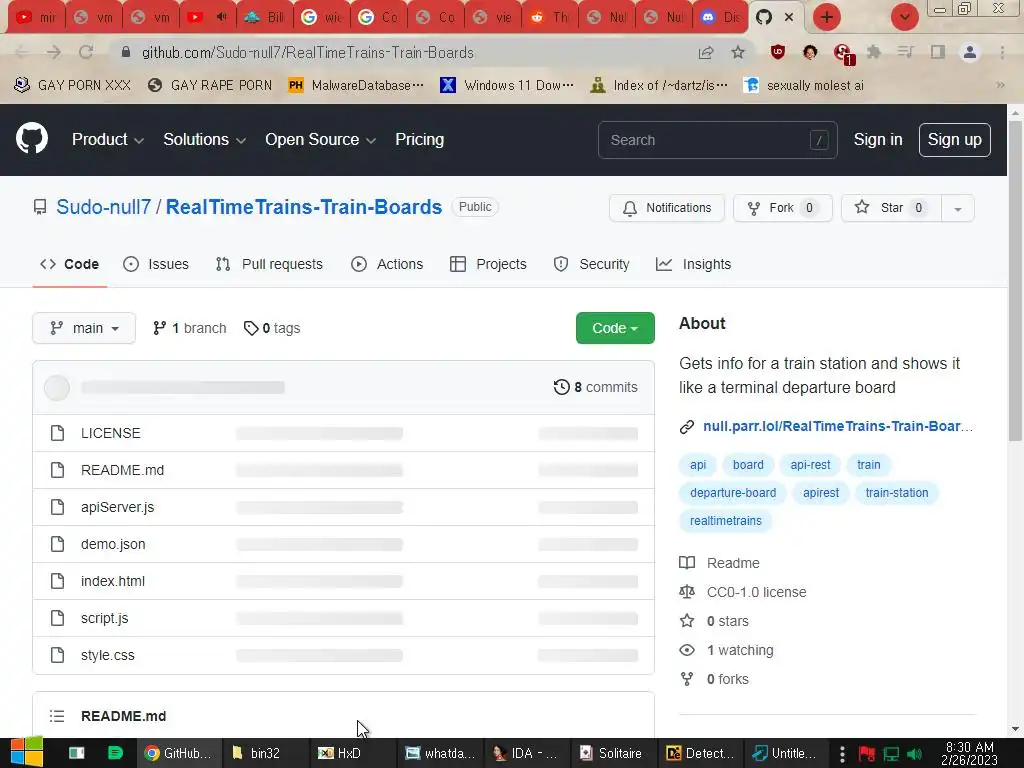1024x768 pixels.
Task: Expand the Star lists dropdown arrow
Action: [x=958, y=208]
